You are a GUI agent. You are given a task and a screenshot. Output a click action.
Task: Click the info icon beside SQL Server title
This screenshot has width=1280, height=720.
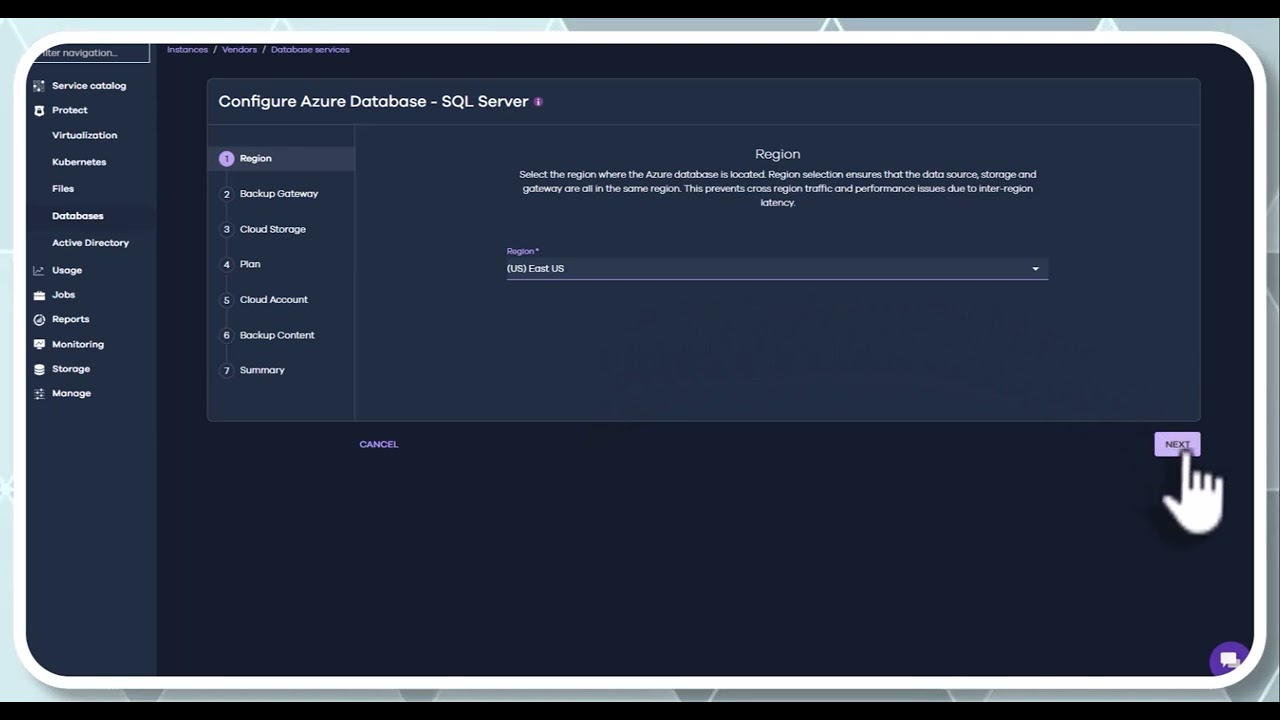point(538,102)
